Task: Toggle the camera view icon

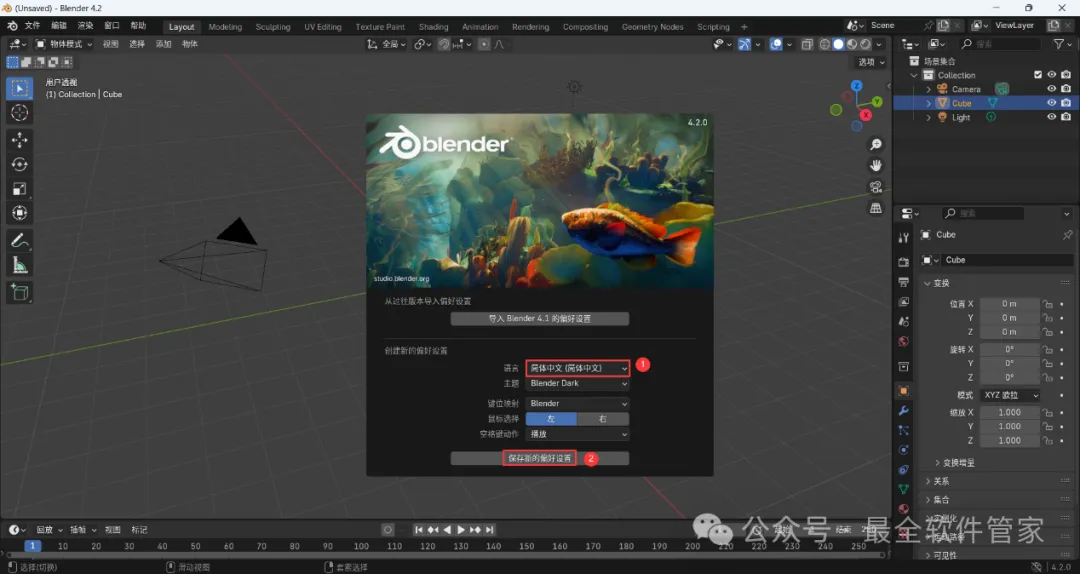Action: point(875,187)
